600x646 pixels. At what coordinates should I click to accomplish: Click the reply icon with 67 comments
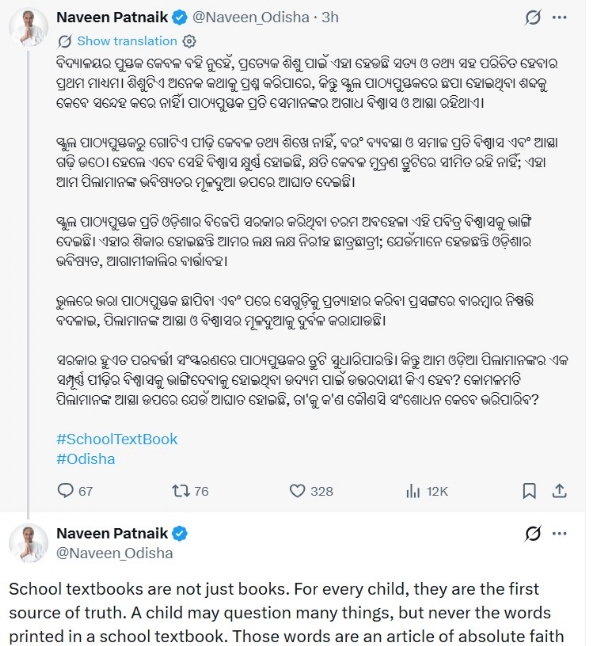(x=65, y=491)
